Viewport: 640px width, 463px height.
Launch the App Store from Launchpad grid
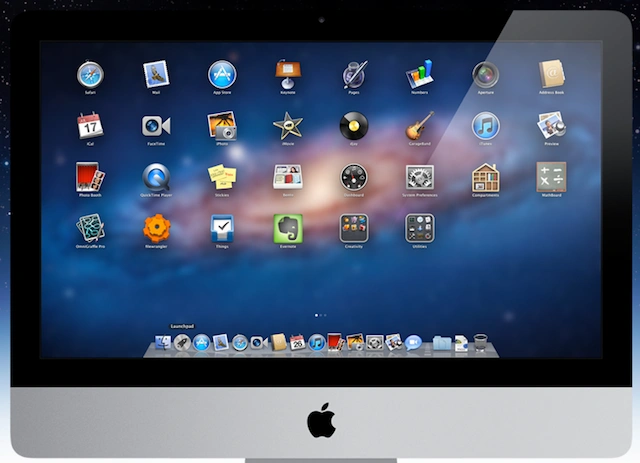(x=222, y=75)
